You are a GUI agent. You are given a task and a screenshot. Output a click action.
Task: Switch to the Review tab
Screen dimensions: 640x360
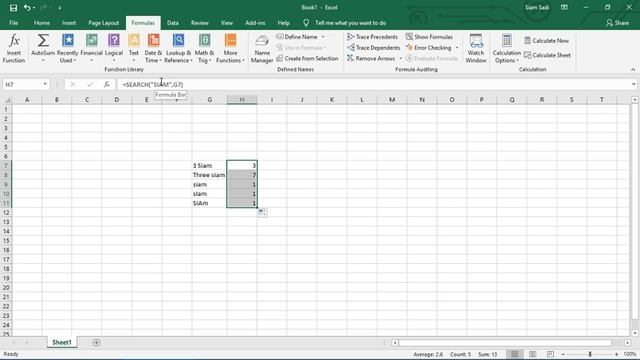[200, 23]
